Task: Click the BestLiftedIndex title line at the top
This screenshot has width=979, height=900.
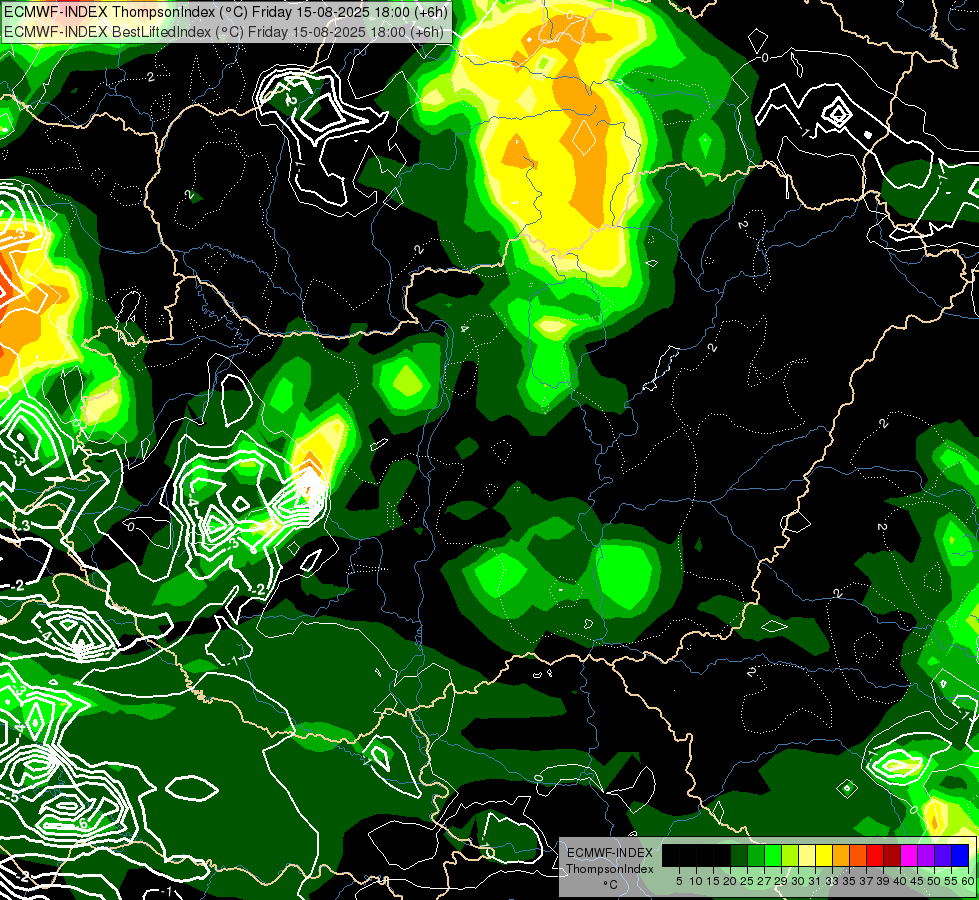Action: click(224, 31)
